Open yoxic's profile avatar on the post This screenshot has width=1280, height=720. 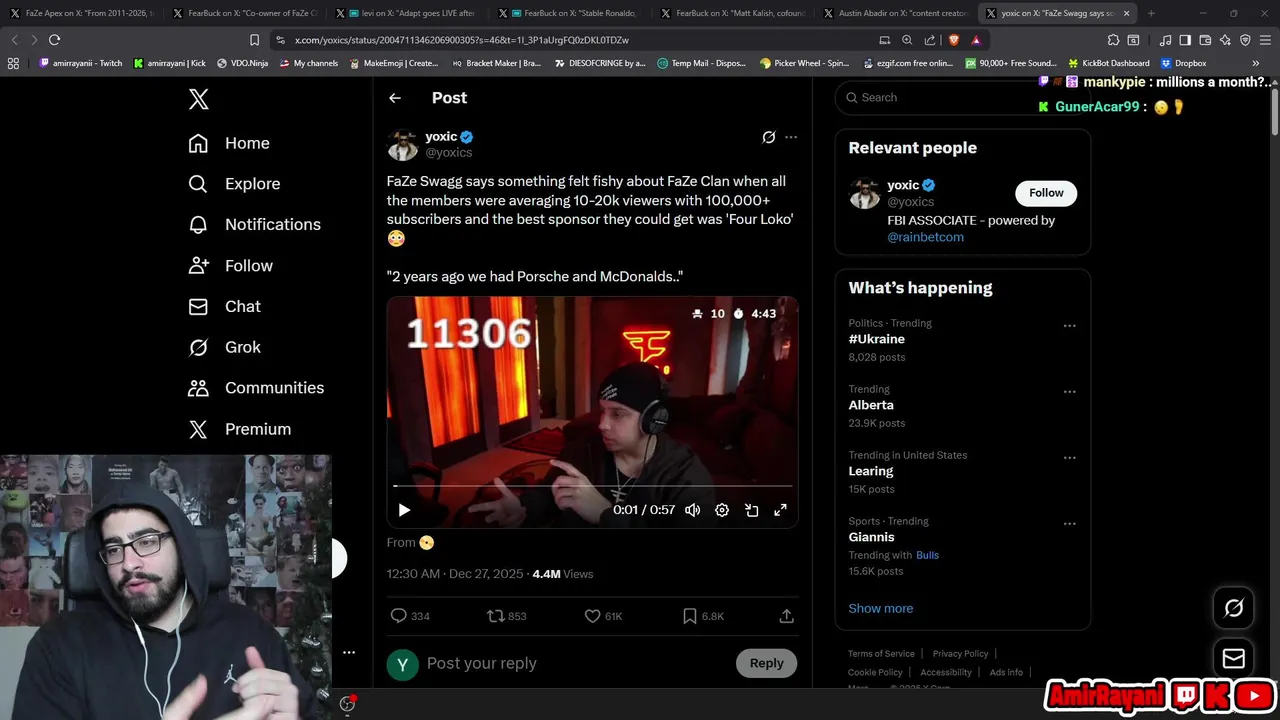(402, 145)
